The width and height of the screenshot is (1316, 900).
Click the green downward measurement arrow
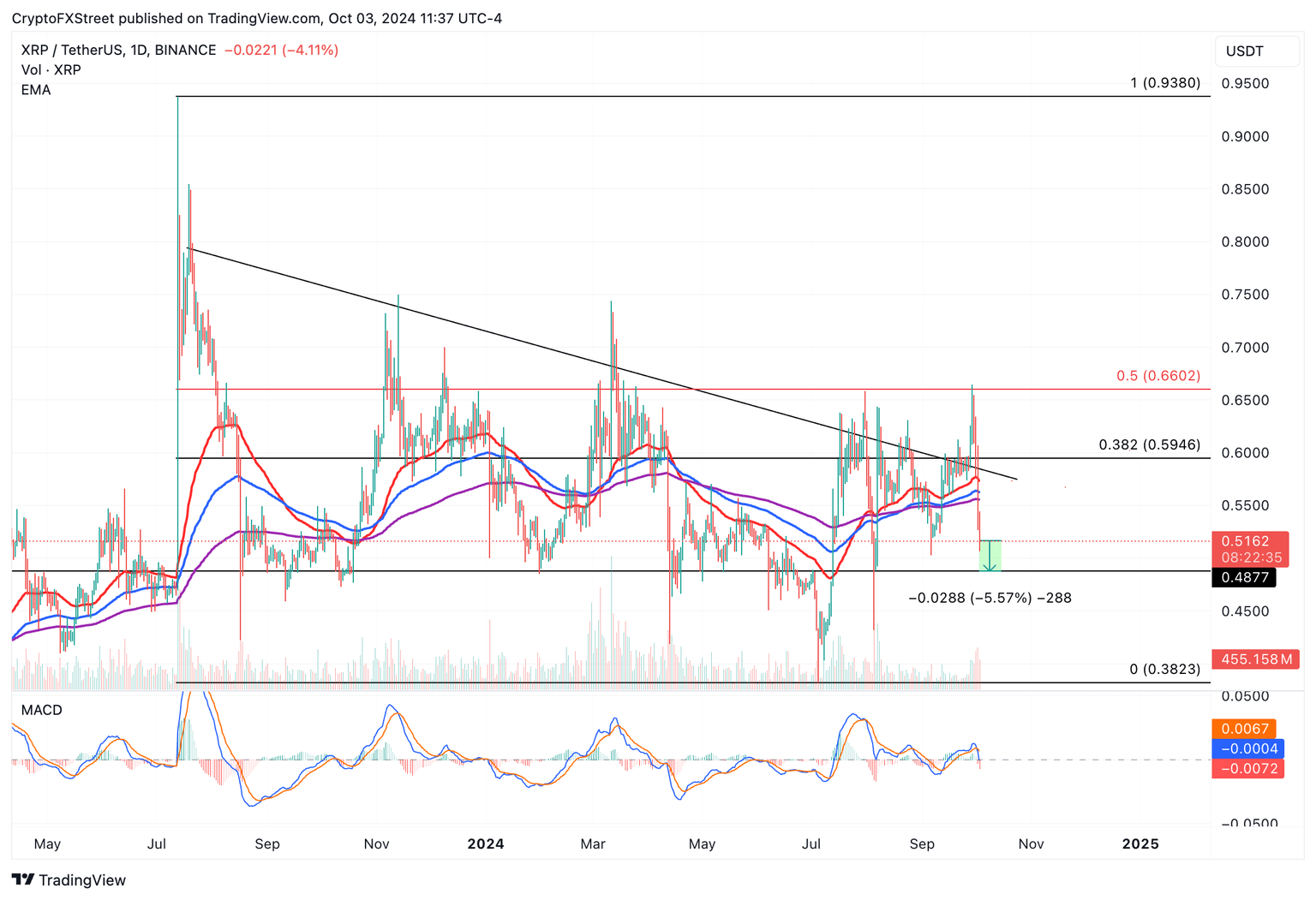click(x=990, y=557)
